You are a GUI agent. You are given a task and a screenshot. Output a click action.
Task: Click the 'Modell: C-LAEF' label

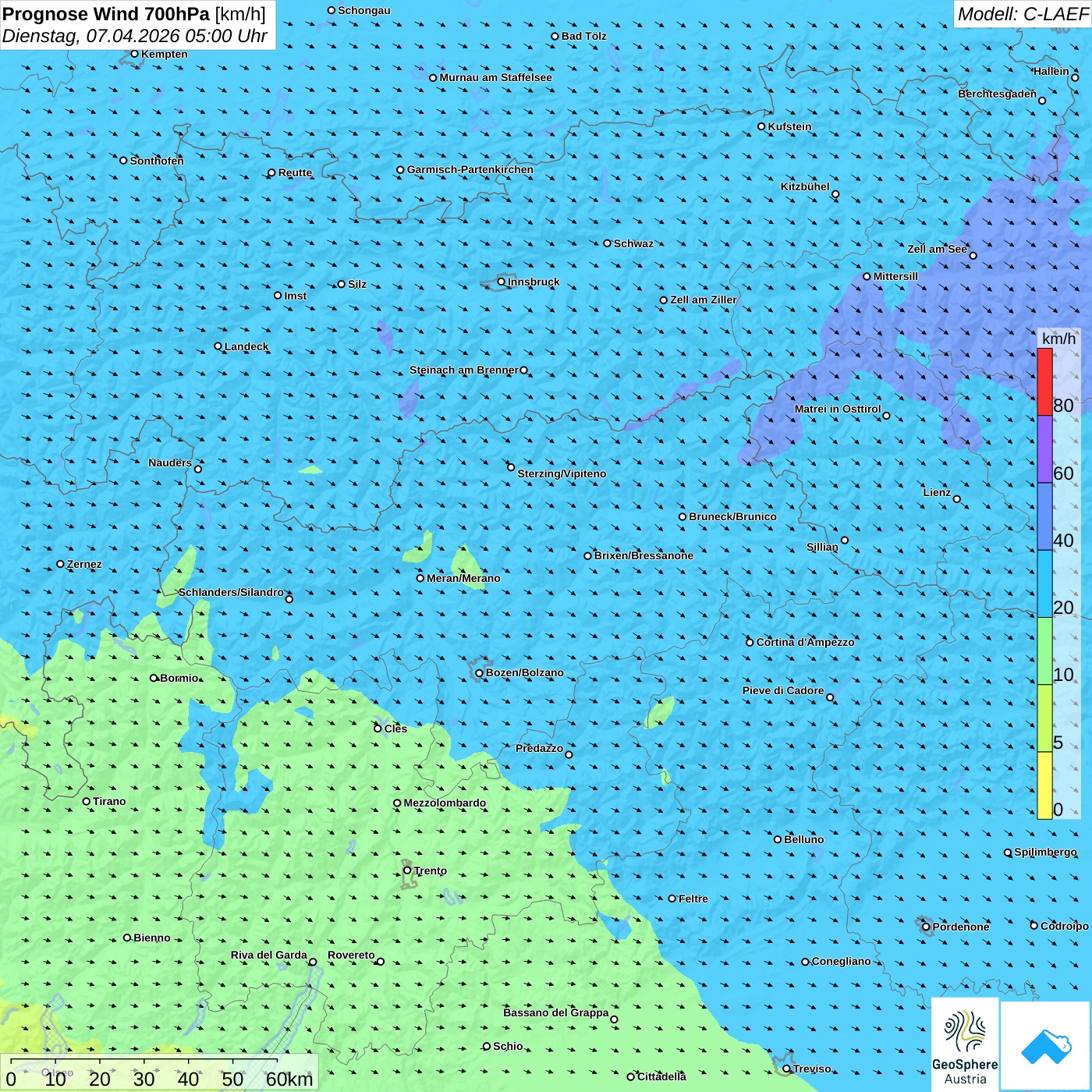coord(1023,14)
